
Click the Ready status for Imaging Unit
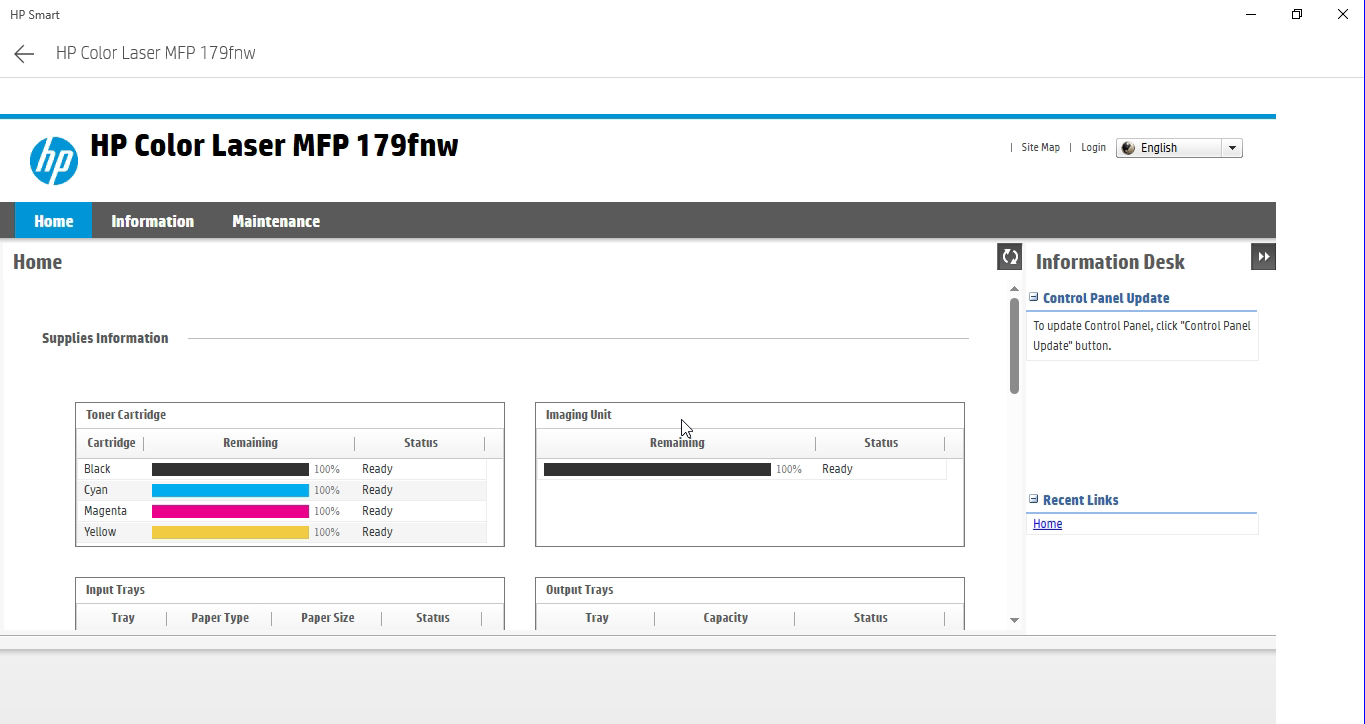837,469
